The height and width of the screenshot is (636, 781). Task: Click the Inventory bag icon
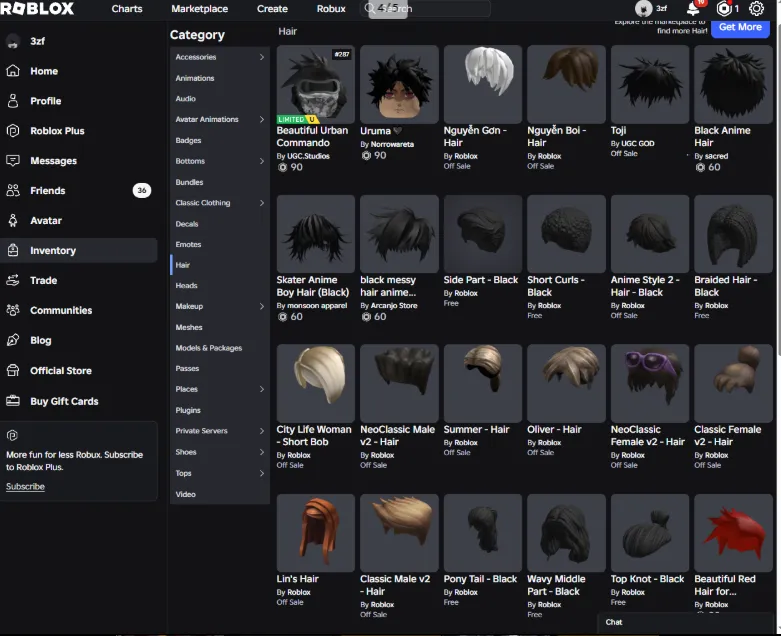(x=13, y=250)
